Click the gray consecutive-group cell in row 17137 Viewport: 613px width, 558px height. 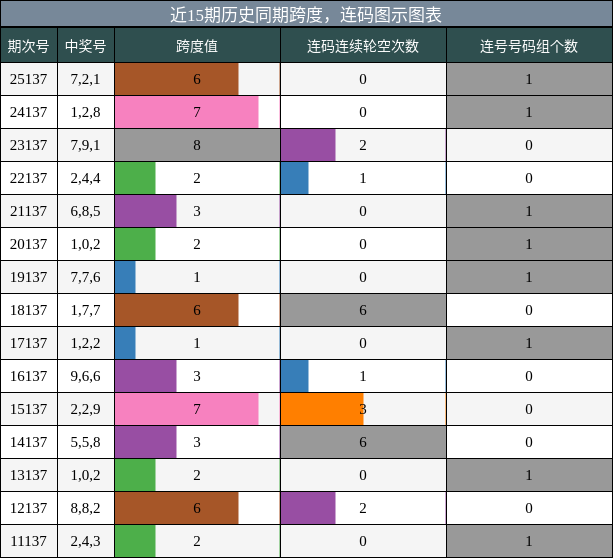click(529, 343)
